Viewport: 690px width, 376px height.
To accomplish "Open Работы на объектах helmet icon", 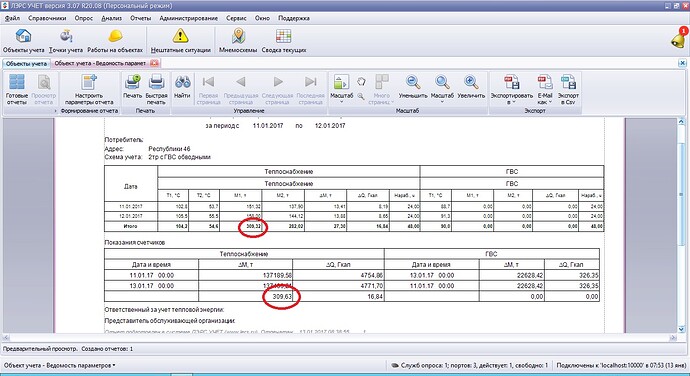I will click(x=115, y=36).
